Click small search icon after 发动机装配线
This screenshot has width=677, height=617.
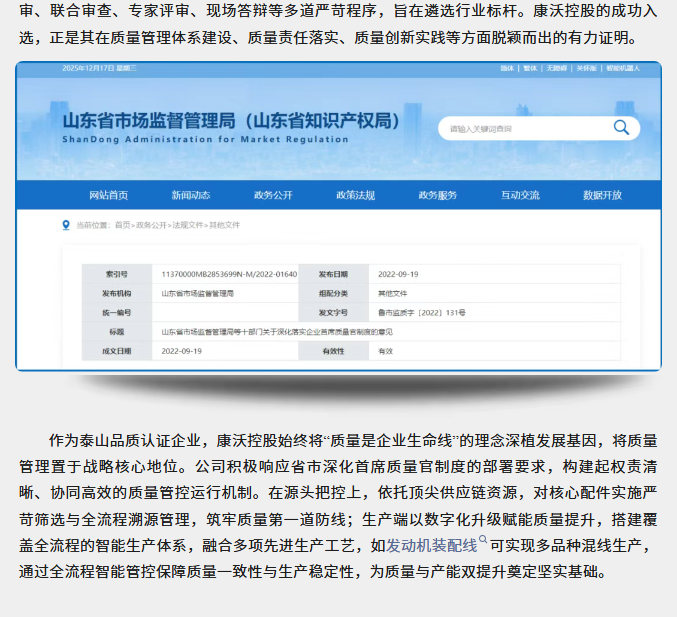click(483, 541)
